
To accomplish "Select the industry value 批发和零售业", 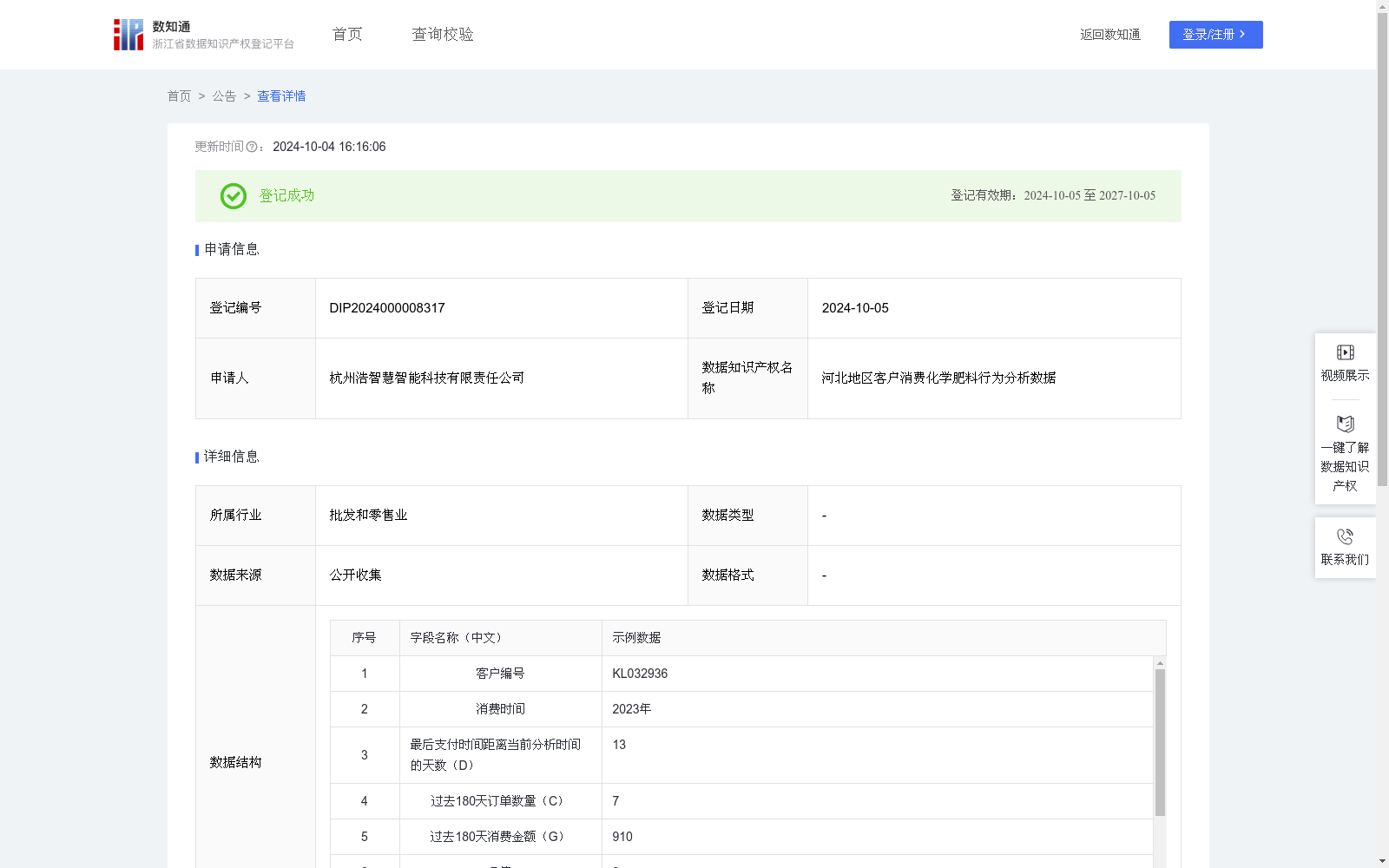I will 368,516.
